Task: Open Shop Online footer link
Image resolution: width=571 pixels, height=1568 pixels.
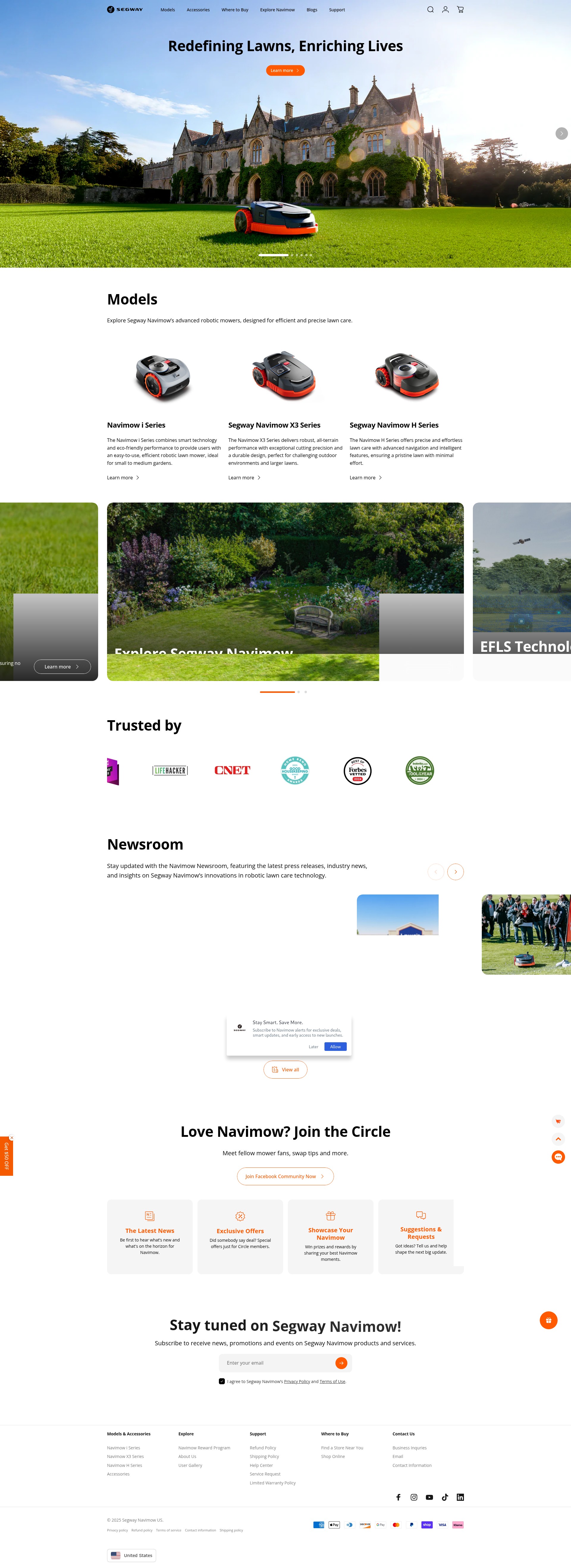Action: (333, 1456)
